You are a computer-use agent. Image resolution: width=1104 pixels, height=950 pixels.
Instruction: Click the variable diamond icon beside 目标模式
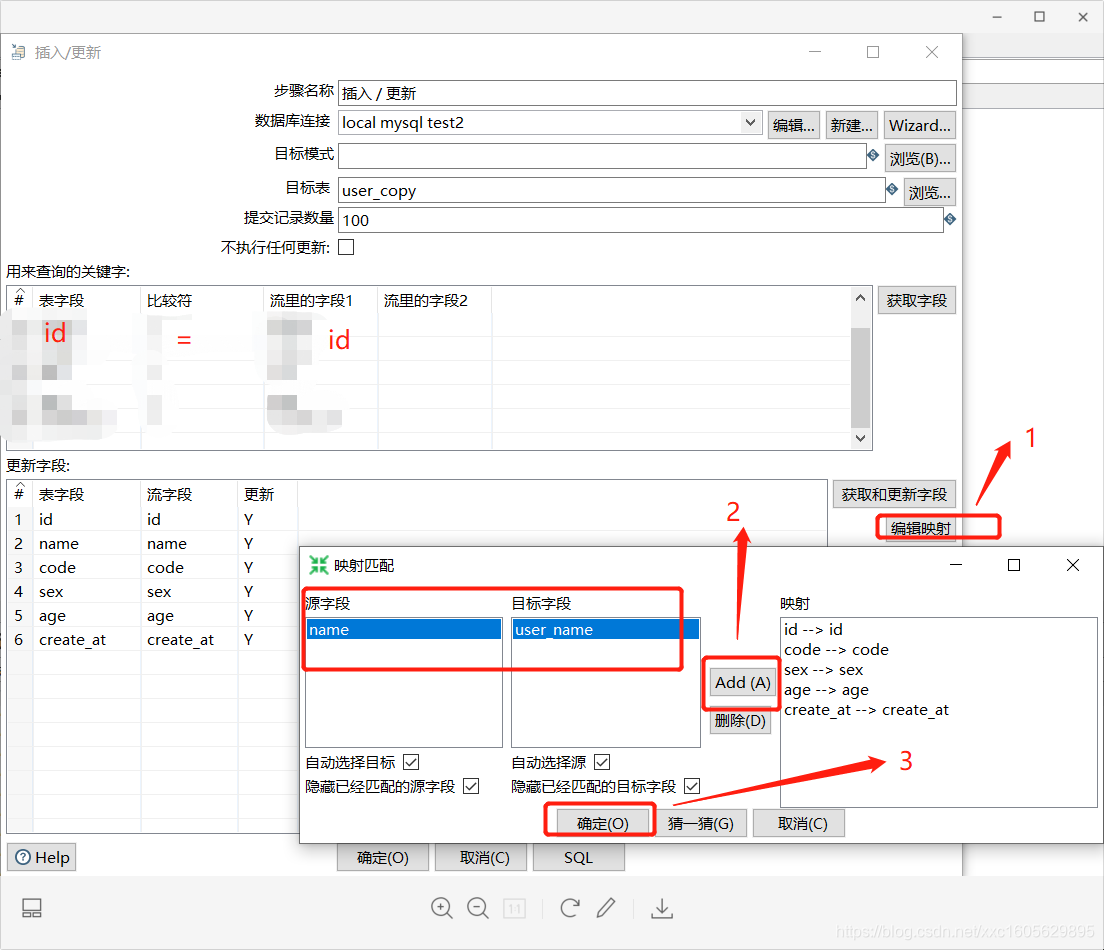tap(873, 155)
